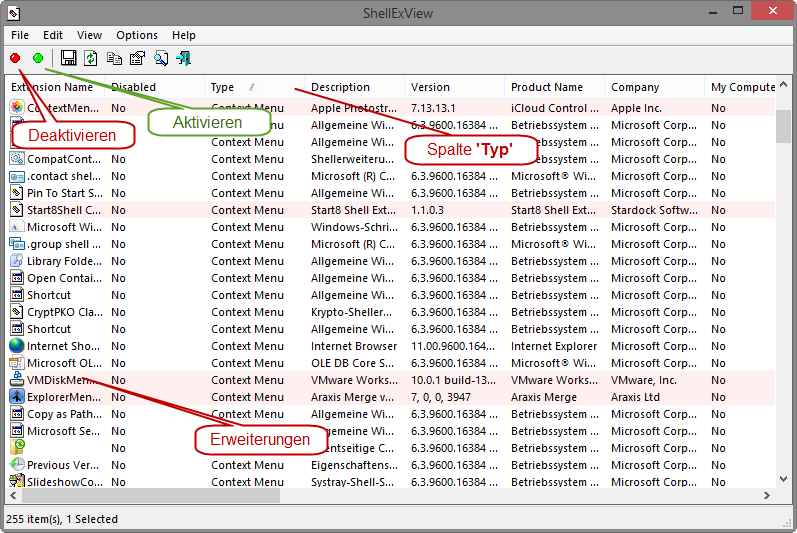The height and width of the screenshot is (533, 797).
Task: Click the Save Selected Items floppy icon
Action: [68, 59]
